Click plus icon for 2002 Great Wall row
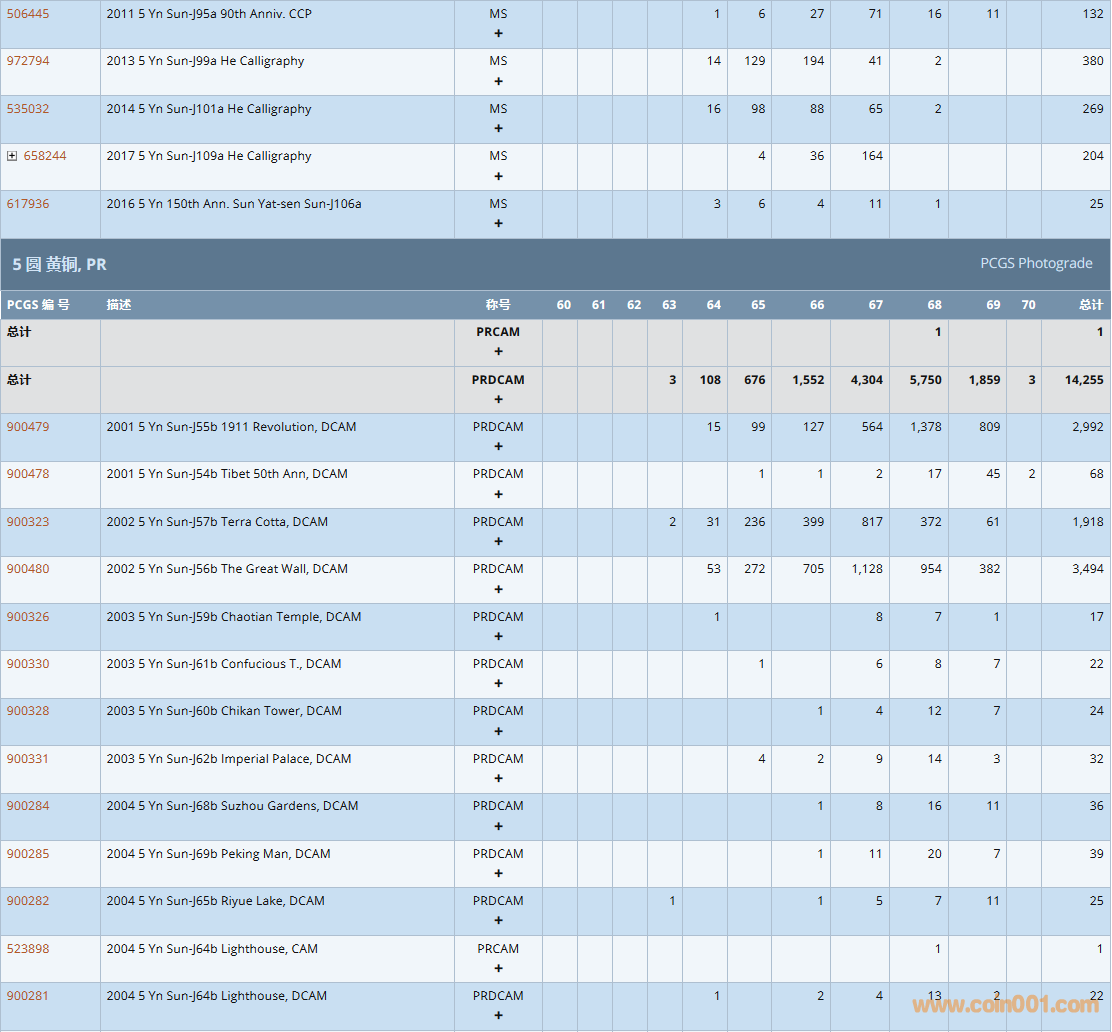The image size is (1112, 1032). (x=498, y=589)
